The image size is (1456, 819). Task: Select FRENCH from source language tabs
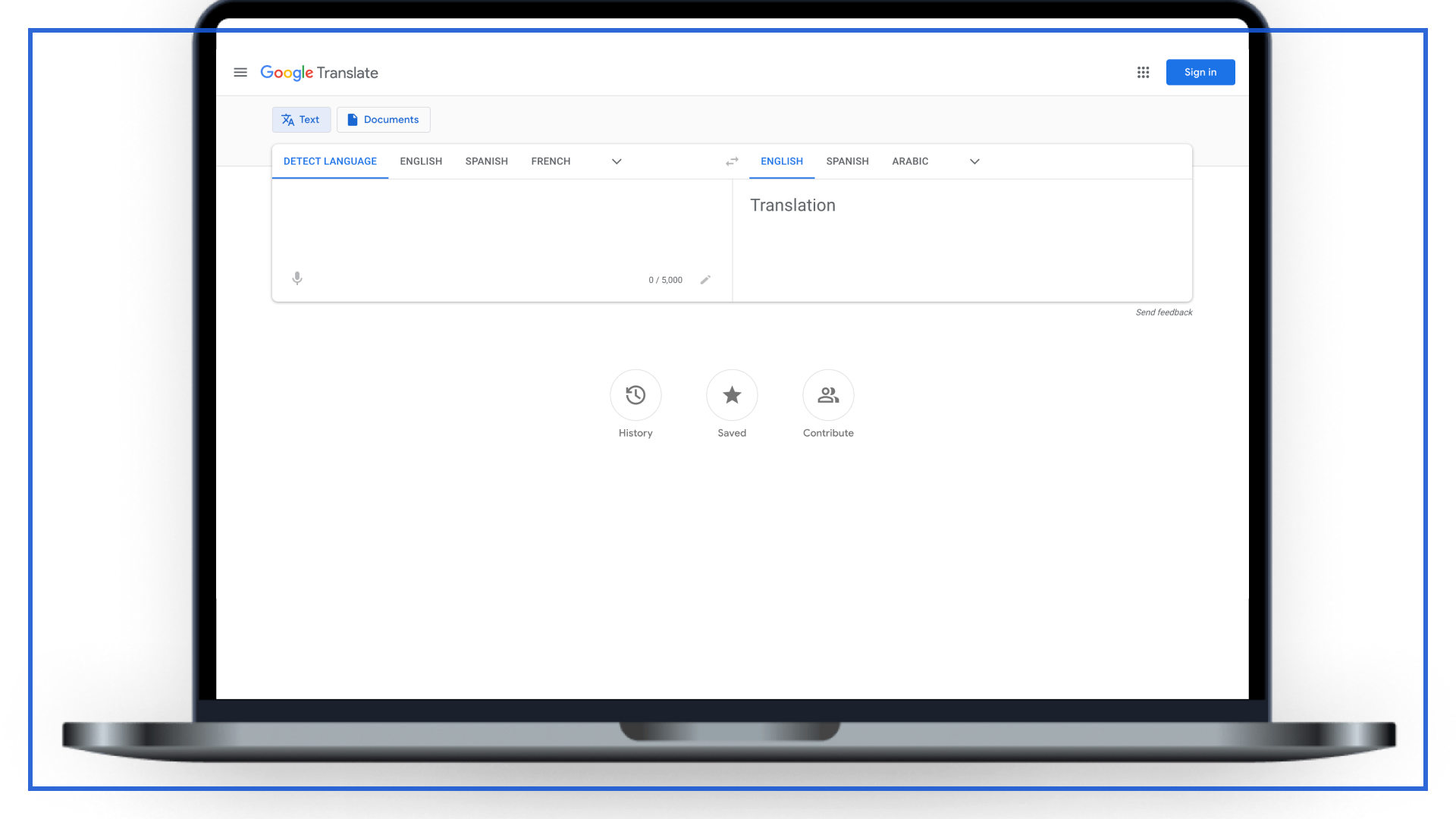550,160
